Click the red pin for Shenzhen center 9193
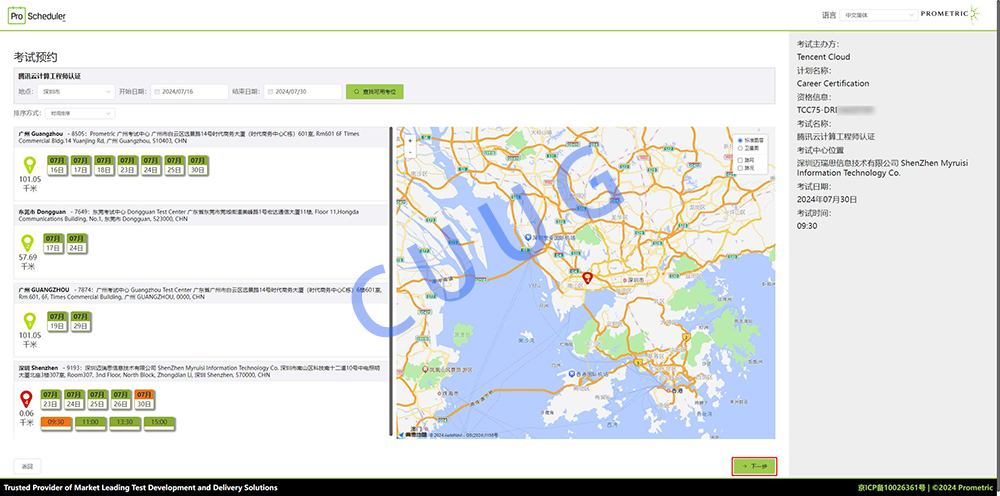1000x496 pixels. click(26, 400)
